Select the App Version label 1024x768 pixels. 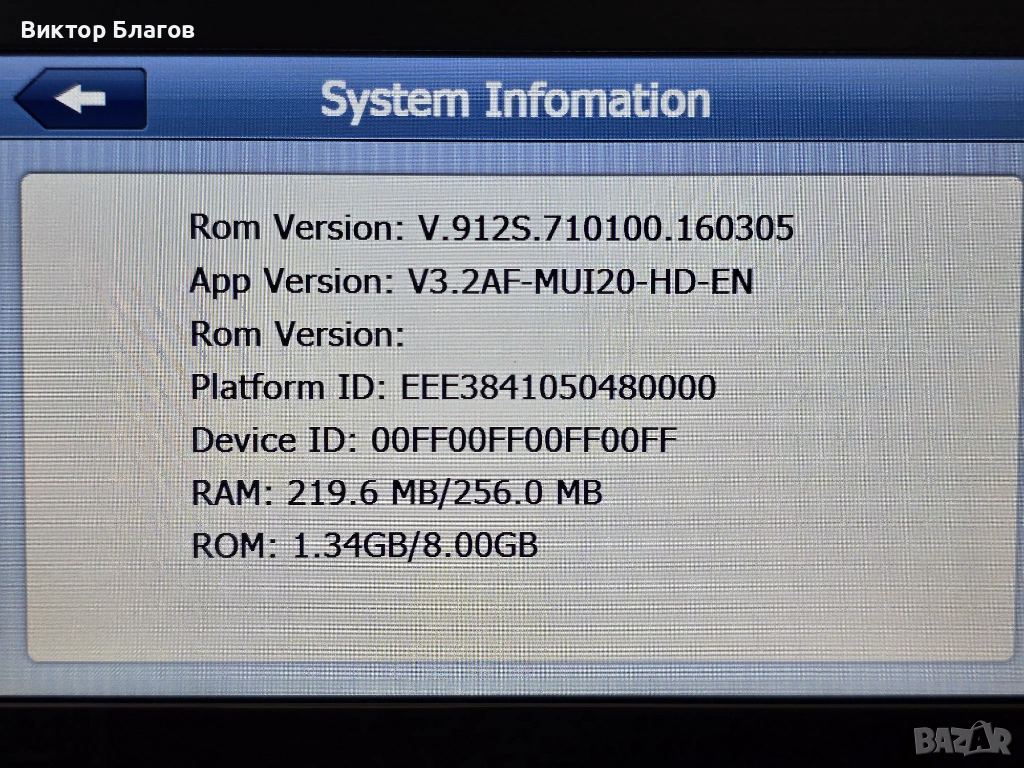[x=292, y=282]
